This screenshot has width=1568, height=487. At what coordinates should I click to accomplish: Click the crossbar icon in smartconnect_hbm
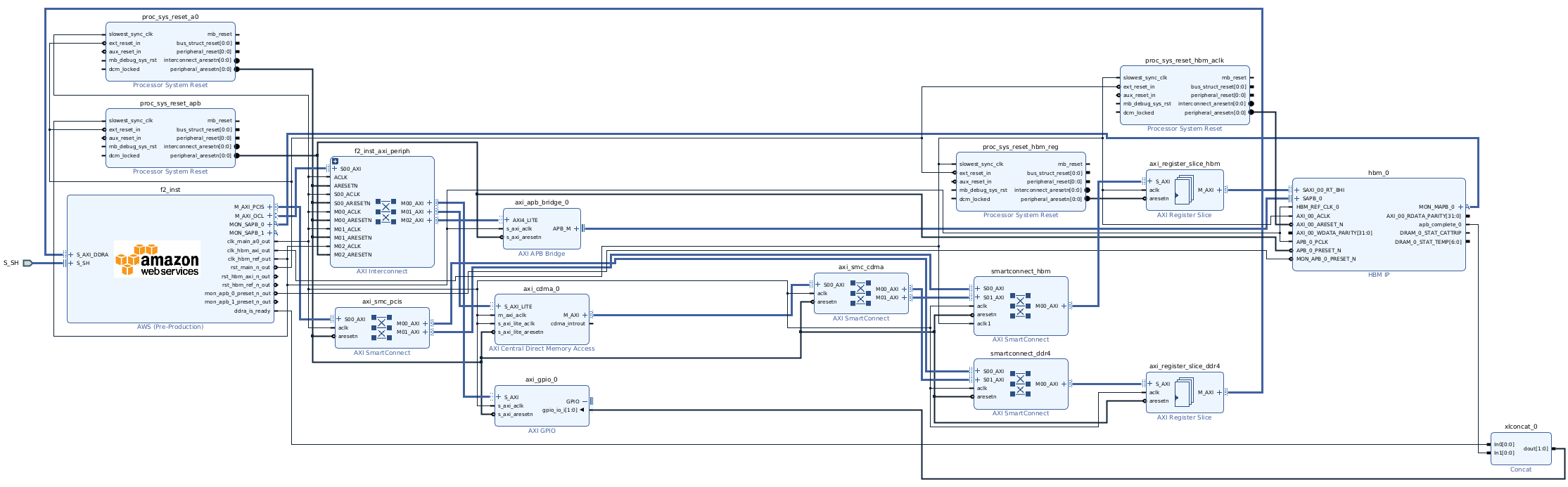[1020, 306]
